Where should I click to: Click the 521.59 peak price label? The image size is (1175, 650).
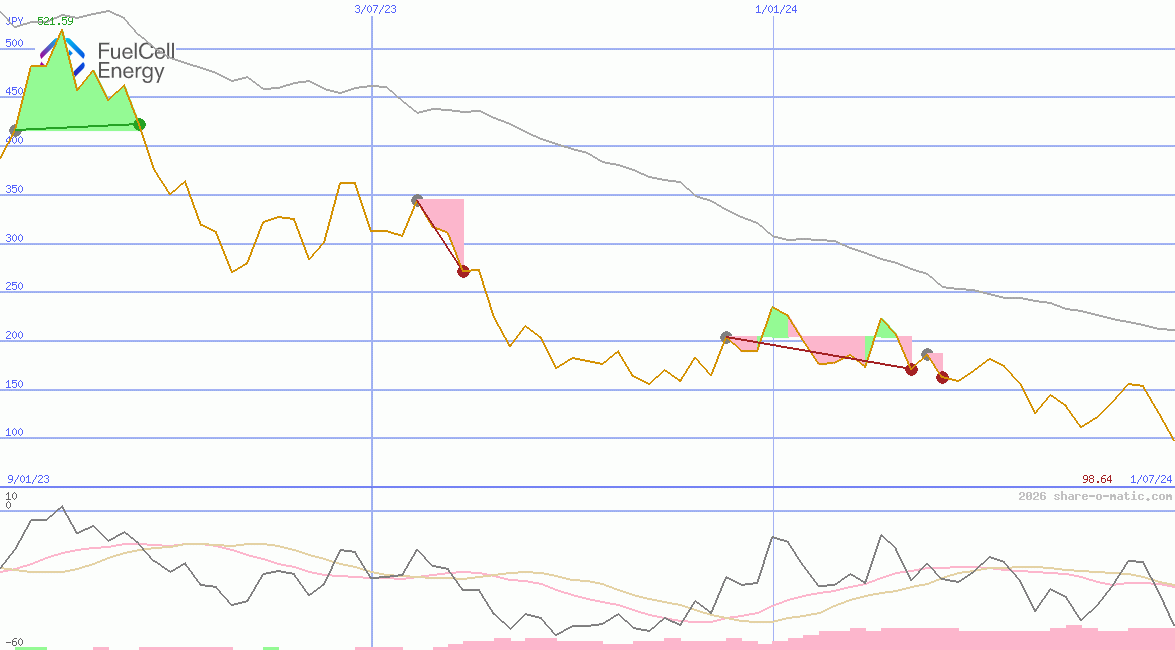[55, 20]
